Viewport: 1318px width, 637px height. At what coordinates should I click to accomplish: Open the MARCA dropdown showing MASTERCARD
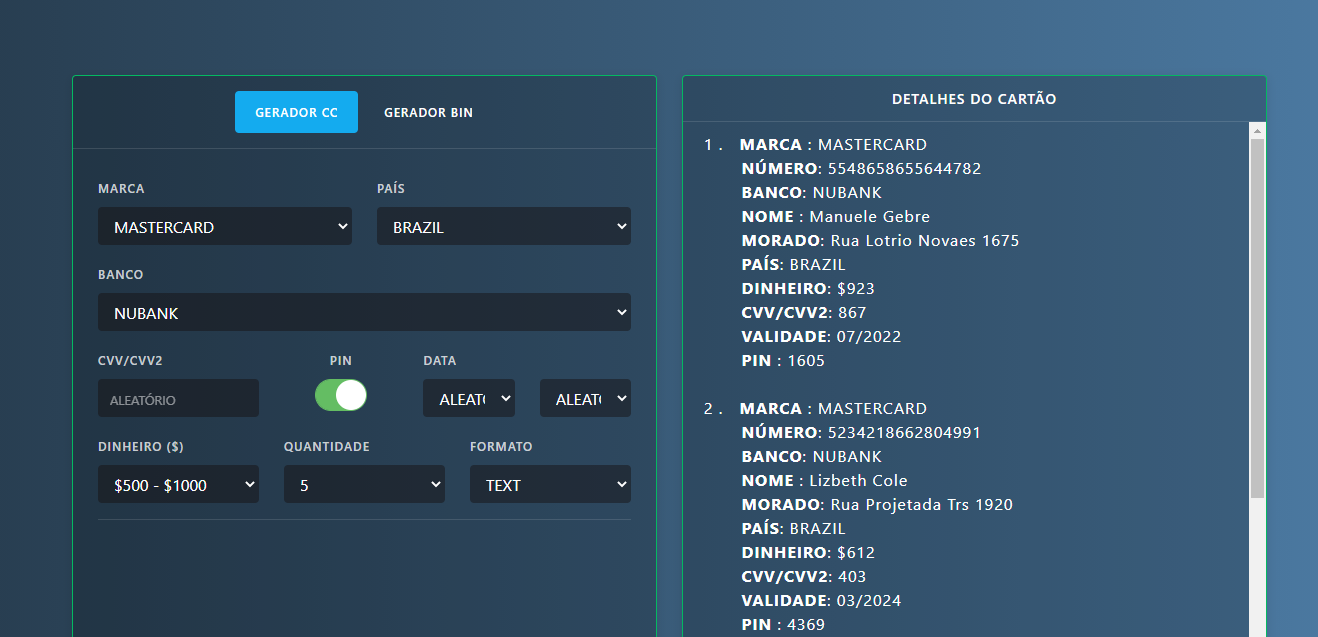pyautogui.click(x=225, y=226)
